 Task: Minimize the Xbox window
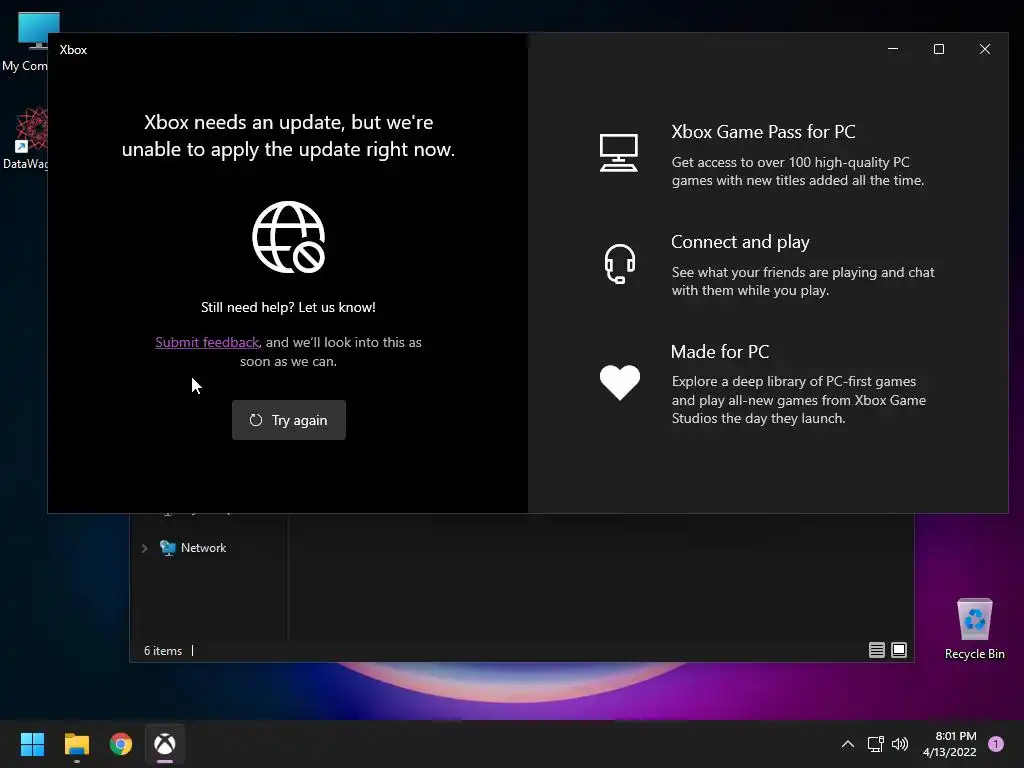(x=893, y=49)
